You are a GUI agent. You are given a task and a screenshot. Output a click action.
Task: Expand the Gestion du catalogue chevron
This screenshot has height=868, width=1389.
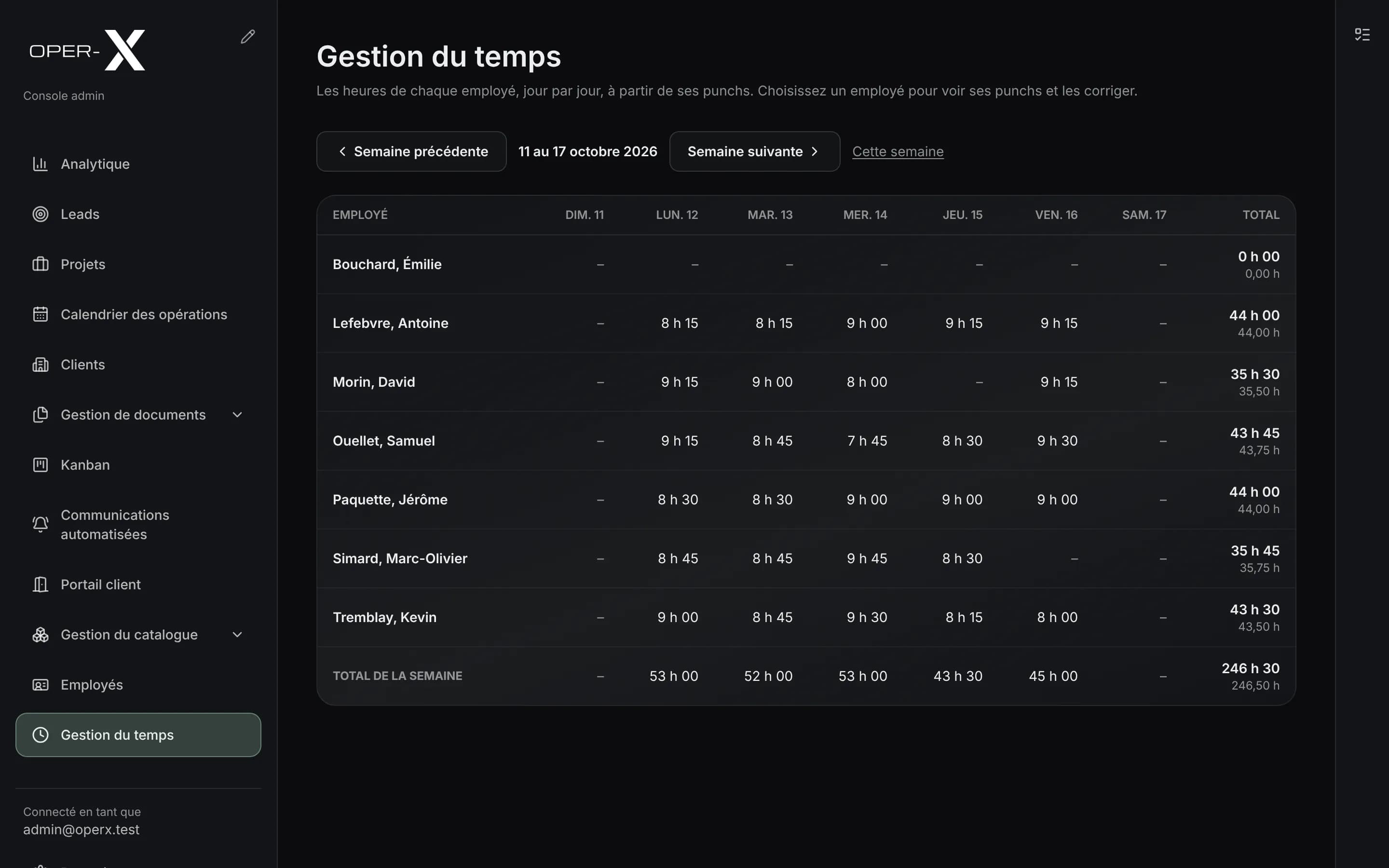coord(237,634)
